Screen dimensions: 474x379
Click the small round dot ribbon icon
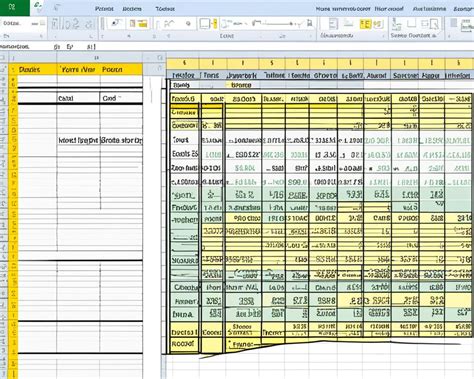[x=188, y=24]
